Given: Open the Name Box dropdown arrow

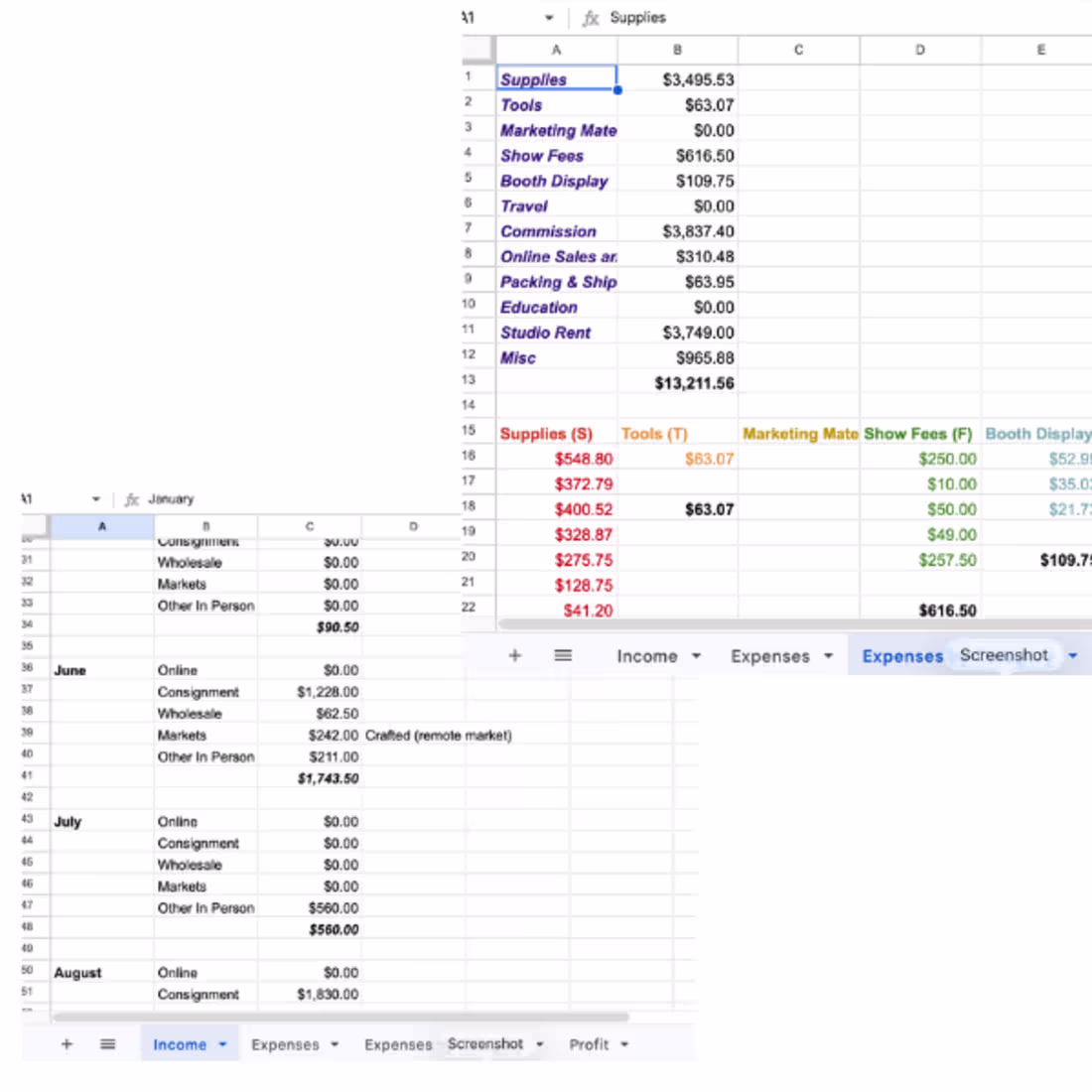Looking at the screenshot, I should [x=549, y=18].
